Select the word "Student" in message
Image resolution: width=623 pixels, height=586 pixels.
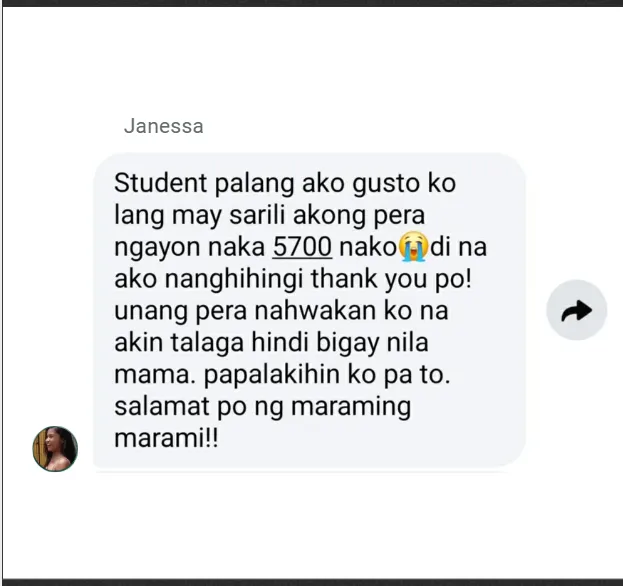pos(161,183)
